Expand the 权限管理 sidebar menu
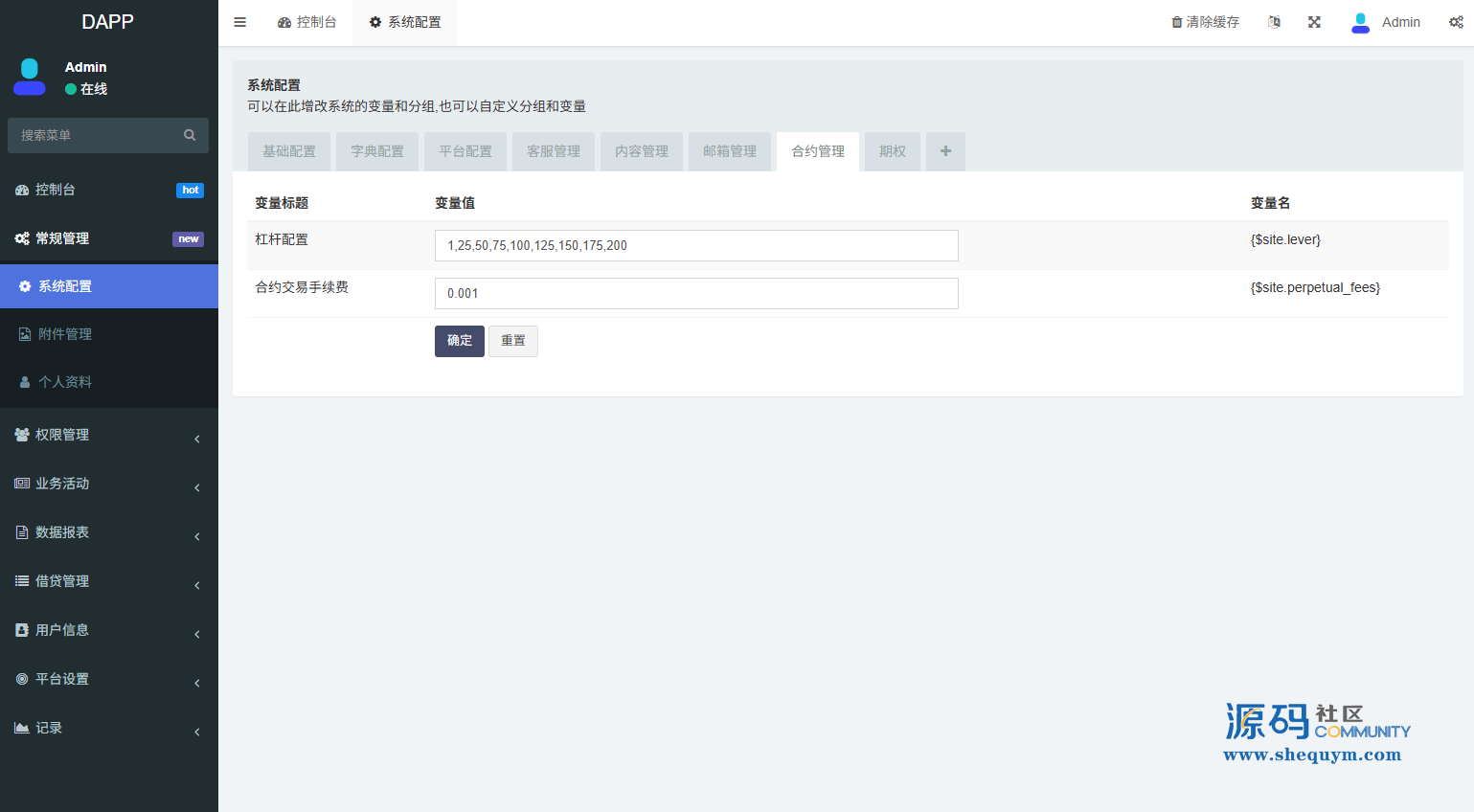This screenshot has width=1474, height=812. tap(108, 435)
